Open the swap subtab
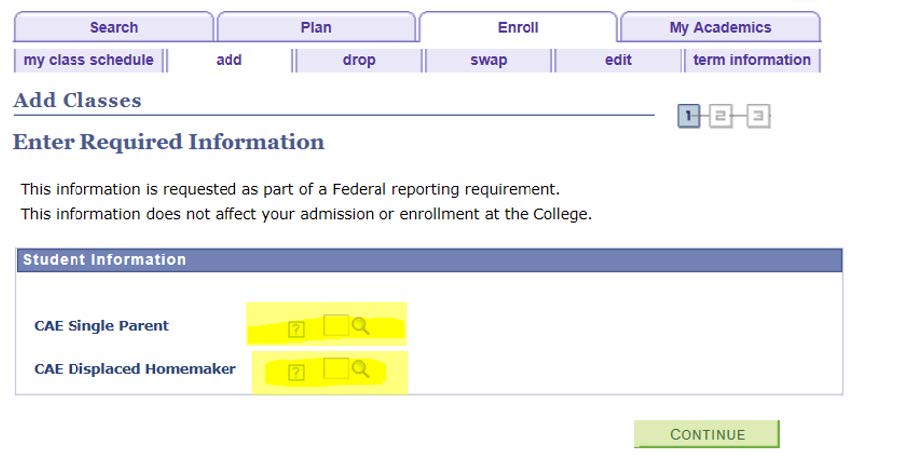908x462 pixels. [489, 60]
